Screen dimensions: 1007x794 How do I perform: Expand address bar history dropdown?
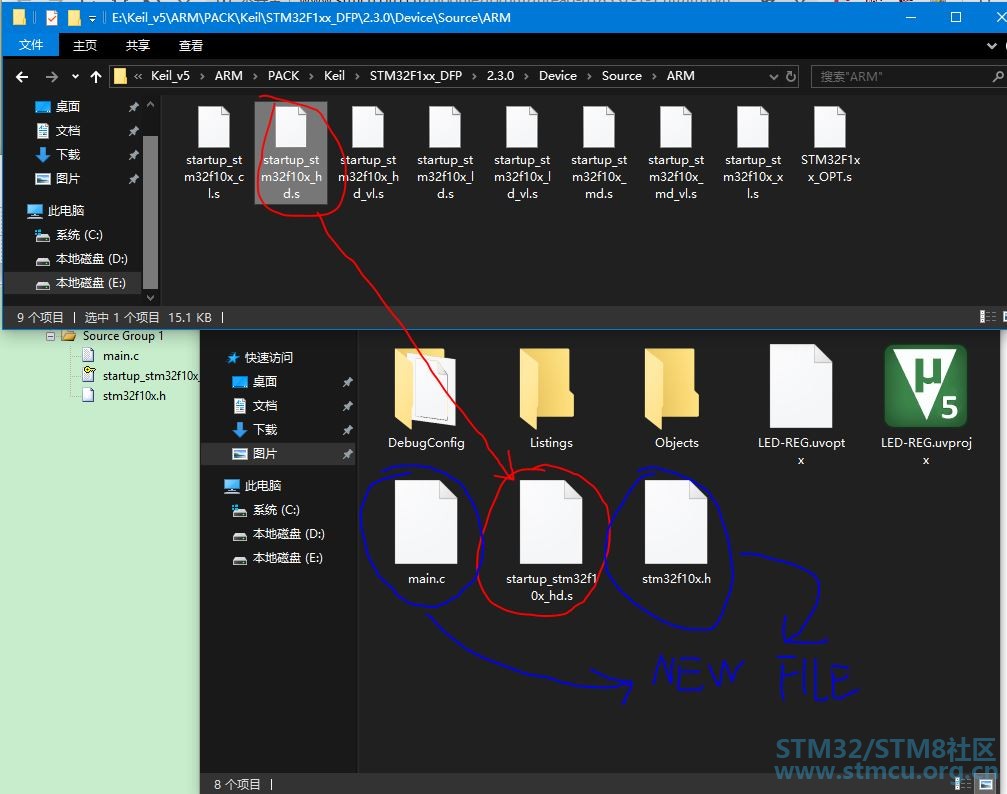773,76
